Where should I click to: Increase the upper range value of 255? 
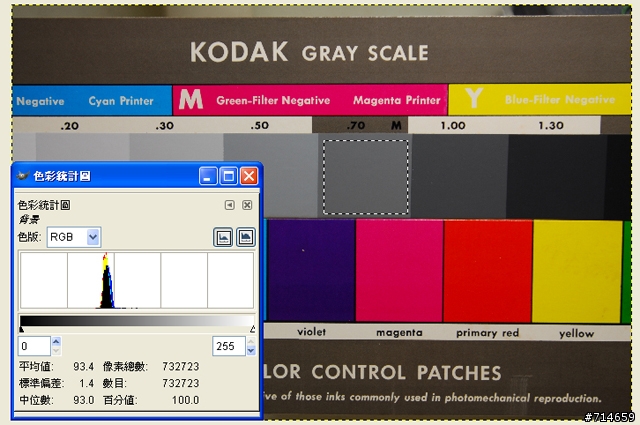pyautogui.click(x=251, y=341)
